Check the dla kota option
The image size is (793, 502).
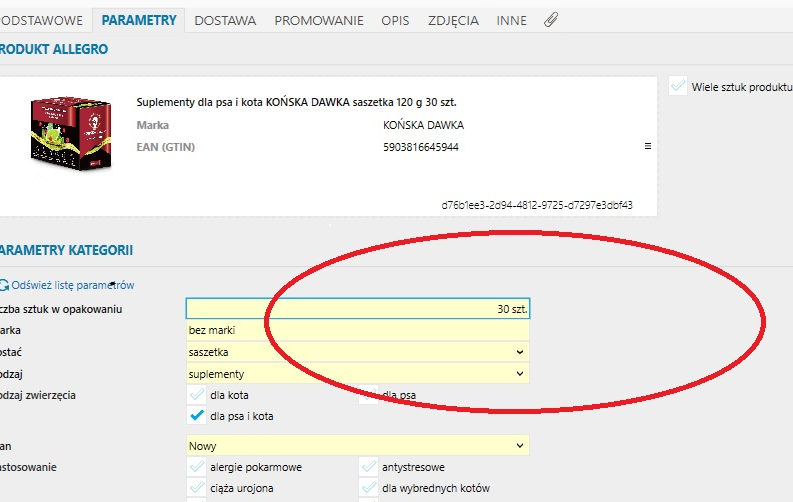[197, 395]
